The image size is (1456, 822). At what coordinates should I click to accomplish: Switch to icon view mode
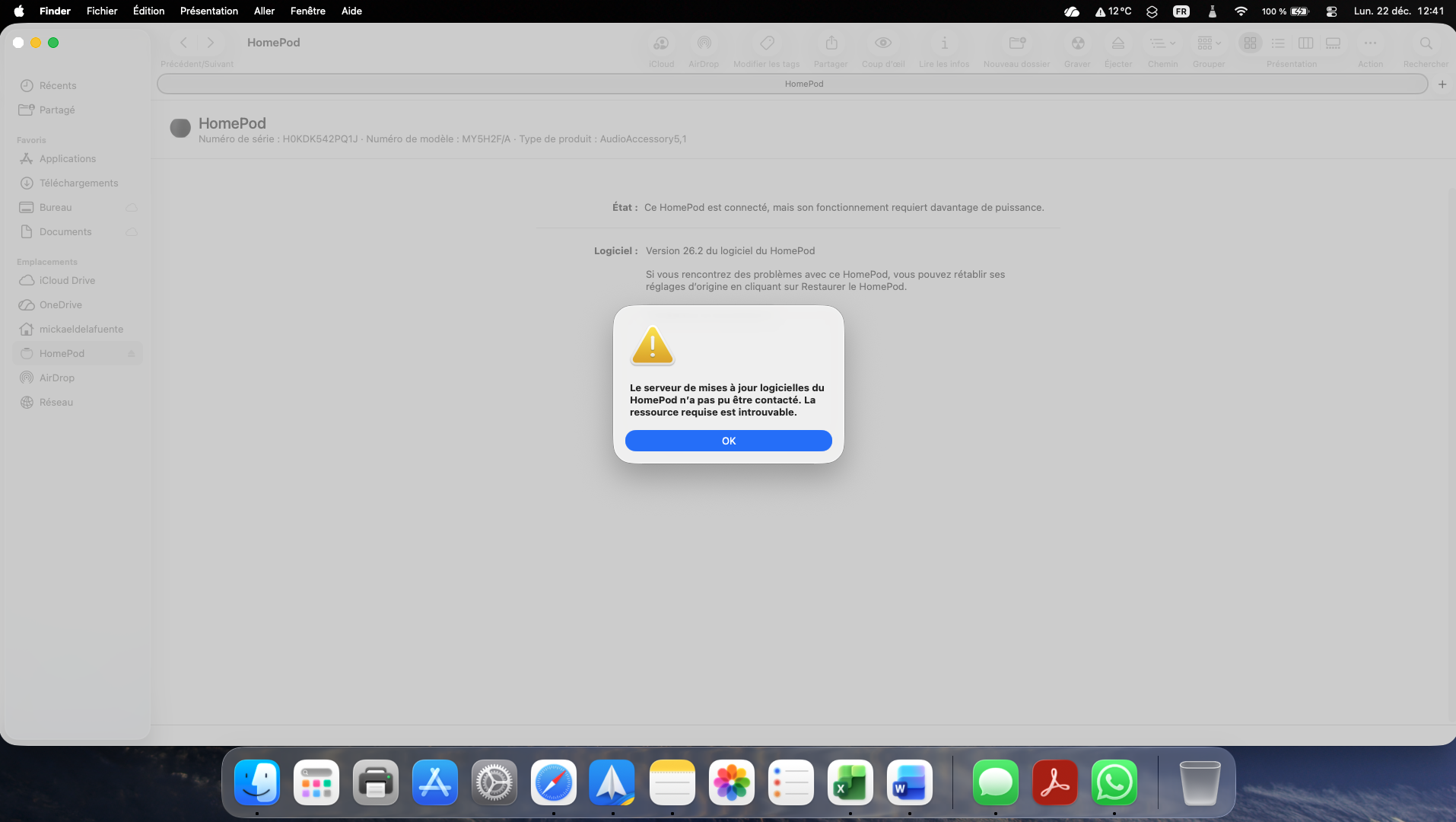point(1250,43)
